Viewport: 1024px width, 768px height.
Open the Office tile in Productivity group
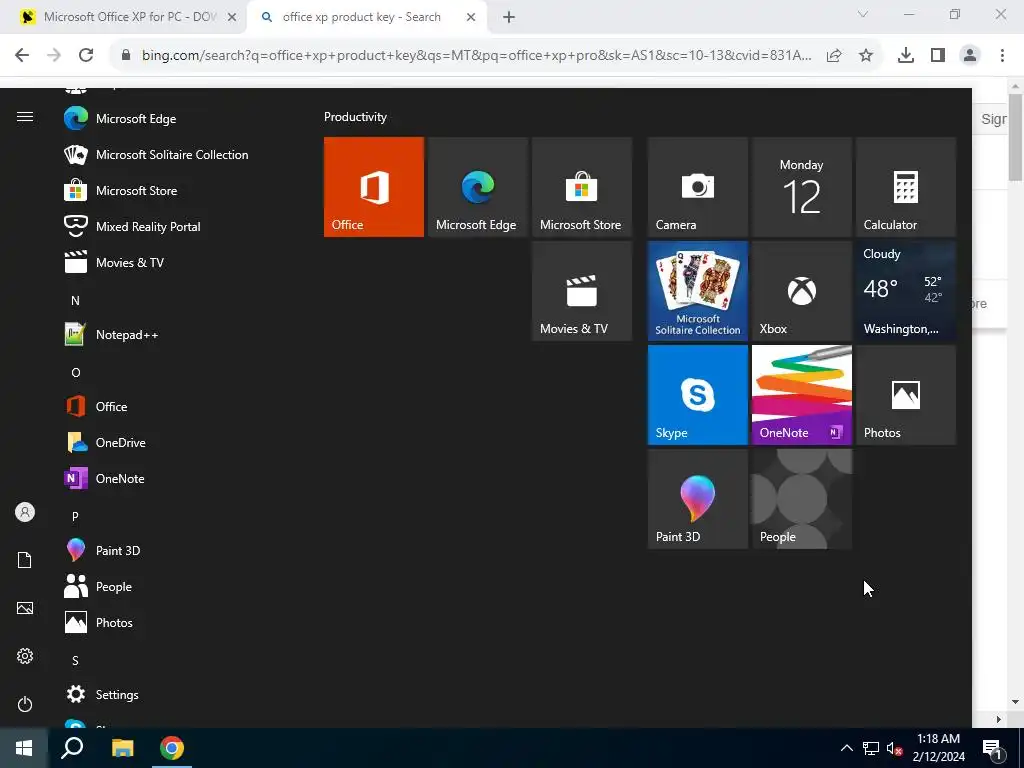tap(374, 187)
